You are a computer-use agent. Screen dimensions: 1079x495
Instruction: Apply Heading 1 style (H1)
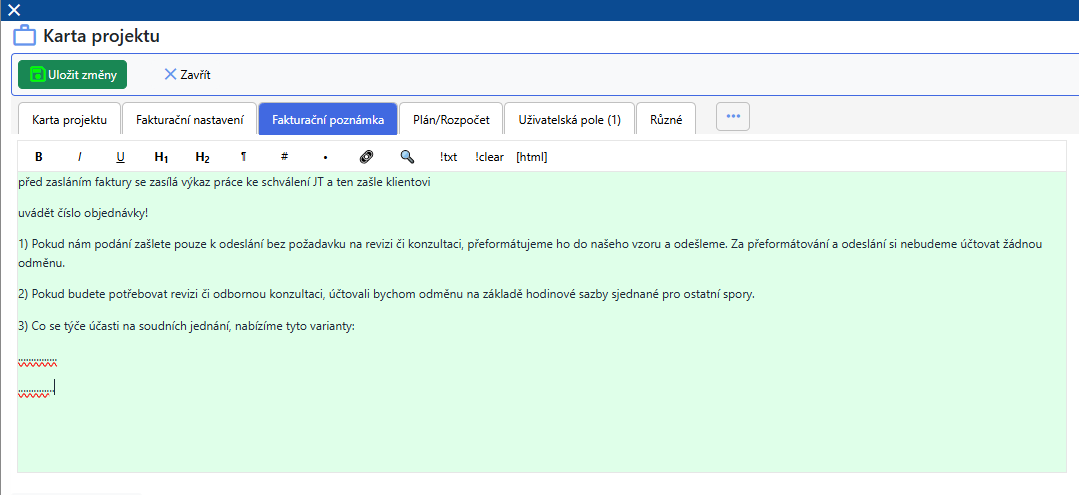pyautogui.click(x=161, y=157)
